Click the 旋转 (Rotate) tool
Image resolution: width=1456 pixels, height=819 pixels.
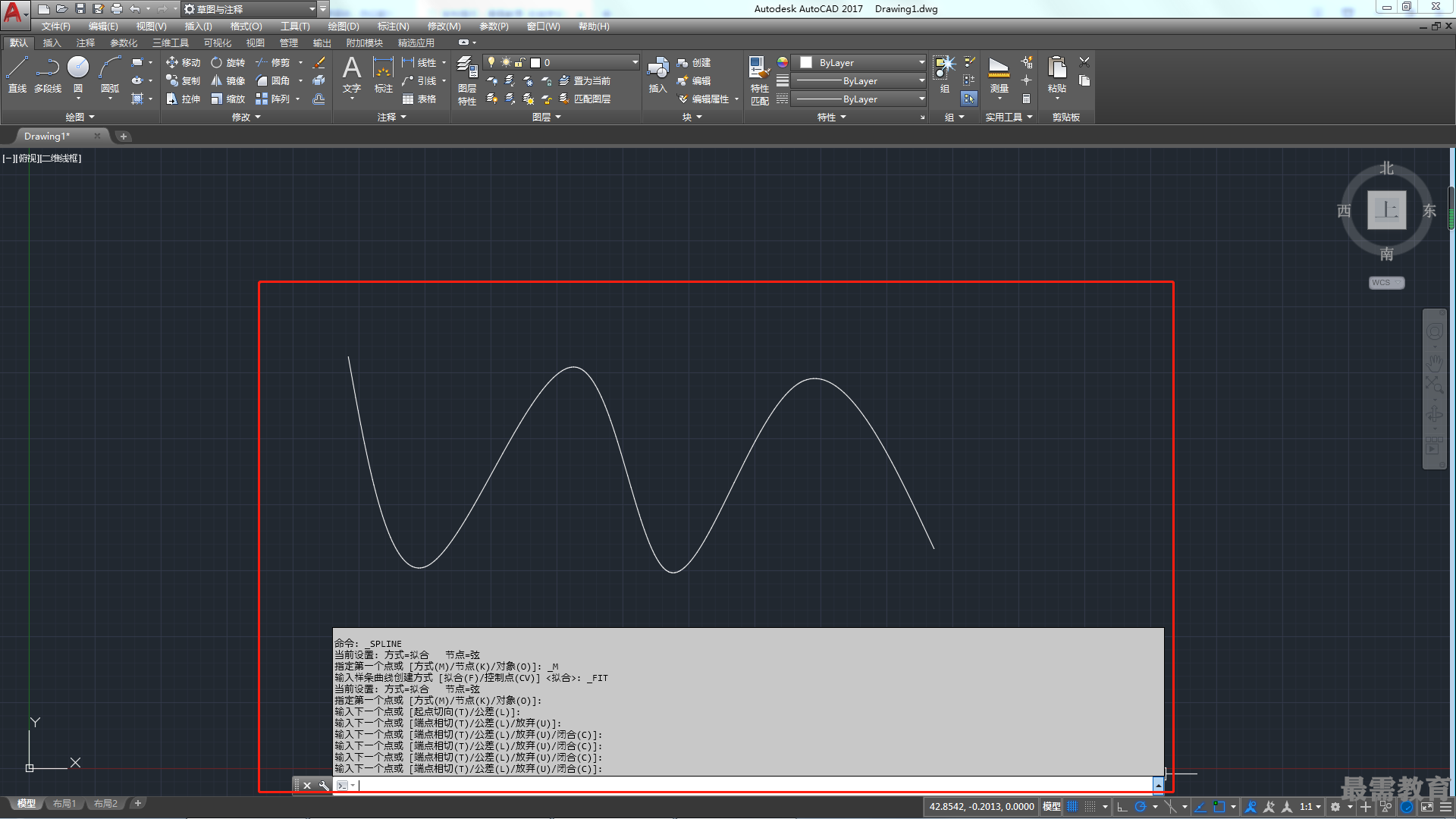[227, 62]
